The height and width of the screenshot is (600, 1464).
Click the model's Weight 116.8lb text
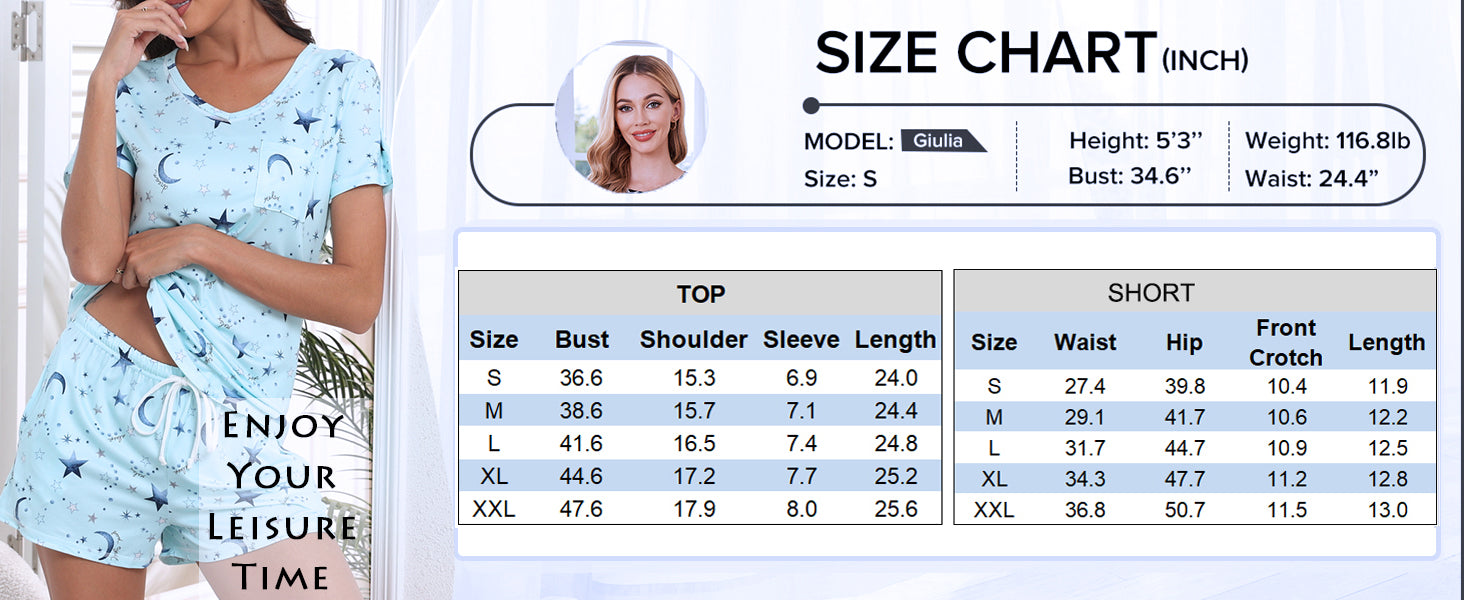click(x=1327, y=141)
